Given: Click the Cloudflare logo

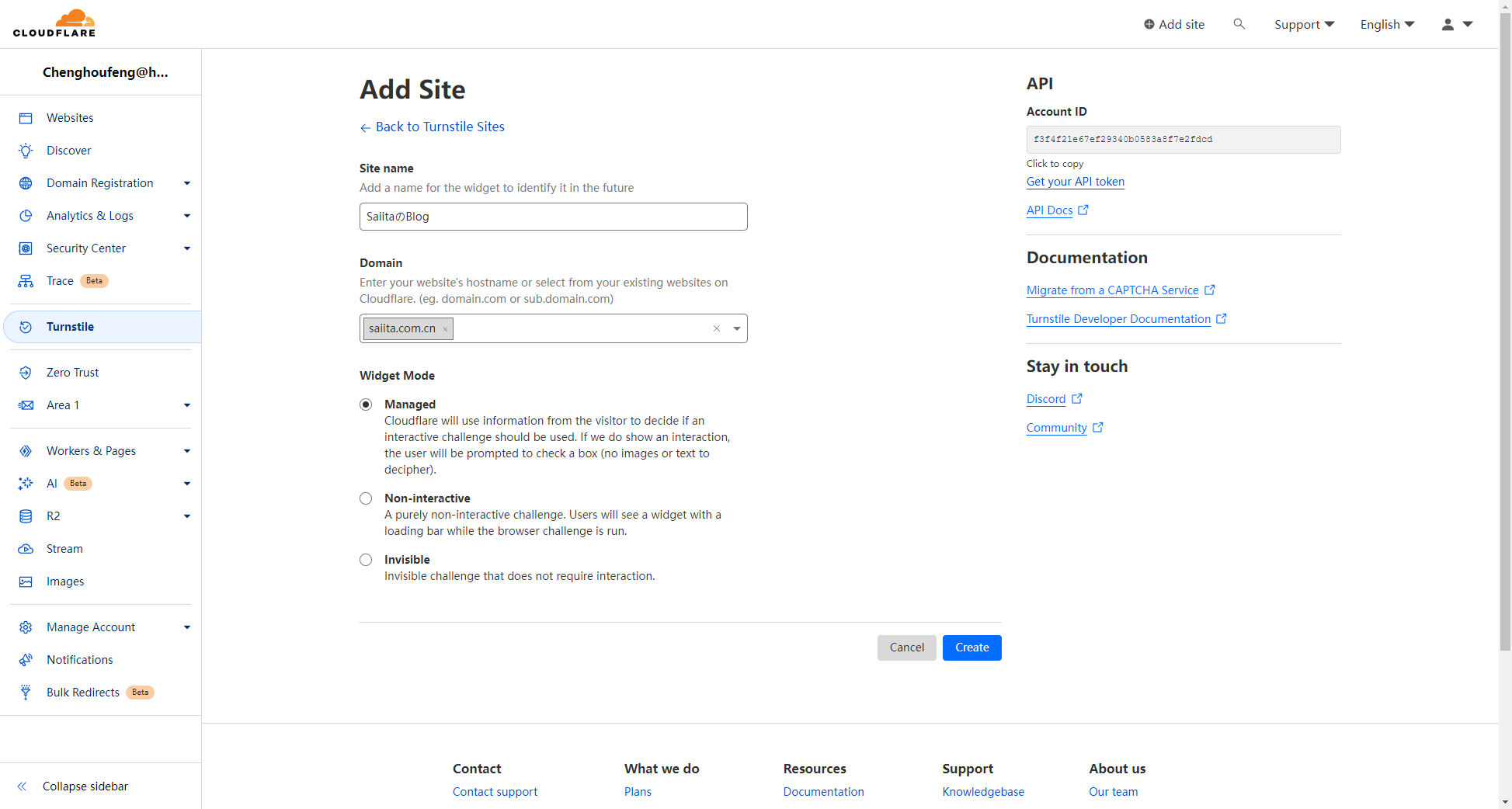Looking at the screenshot, I should [x=54, y=23].
